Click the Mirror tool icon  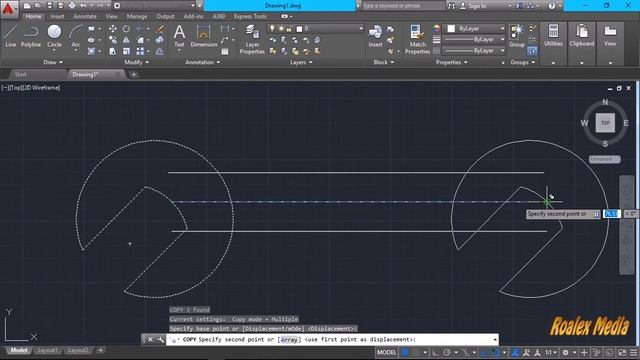[126, 40]
